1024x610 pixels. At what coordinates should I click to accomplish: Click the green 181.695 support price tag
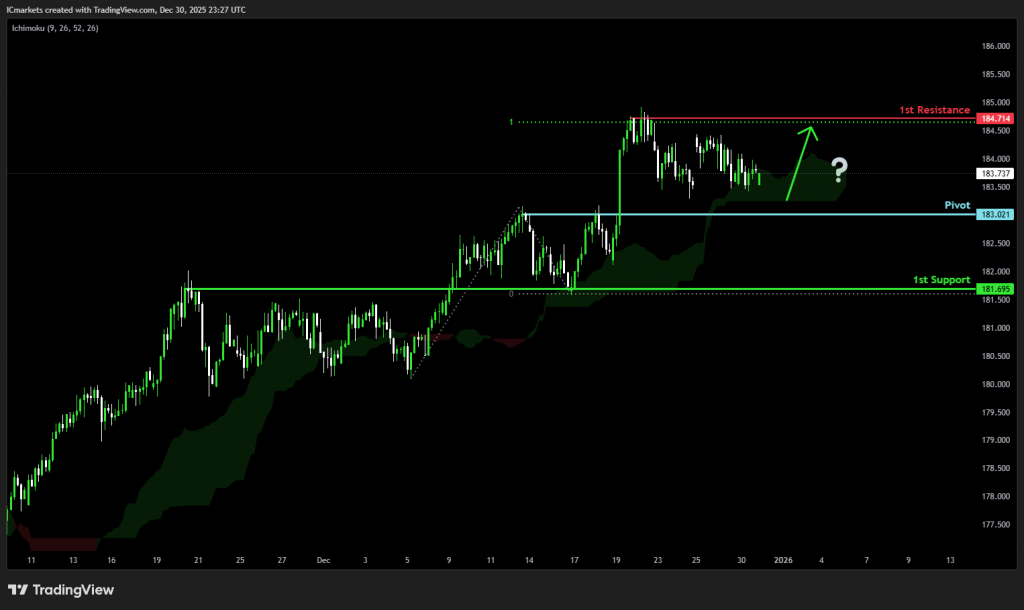(995, 289)
